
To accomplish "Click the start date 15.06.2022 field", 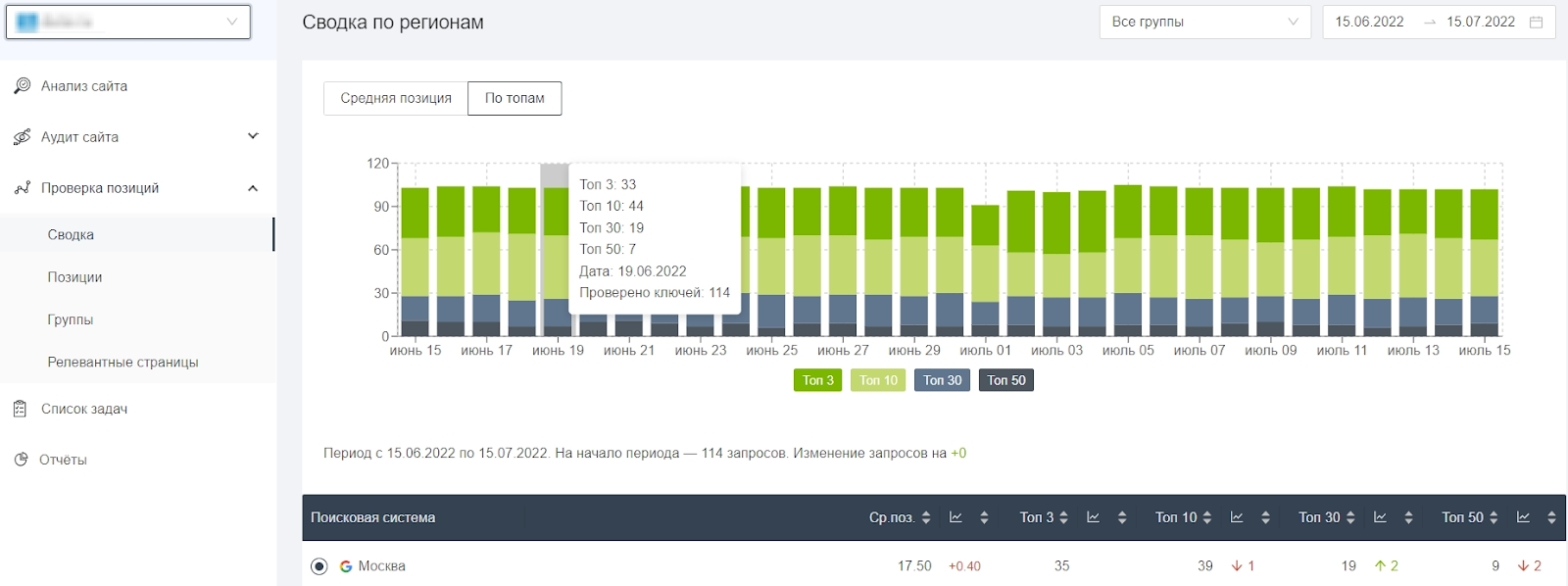I will tap(1369, 22).
